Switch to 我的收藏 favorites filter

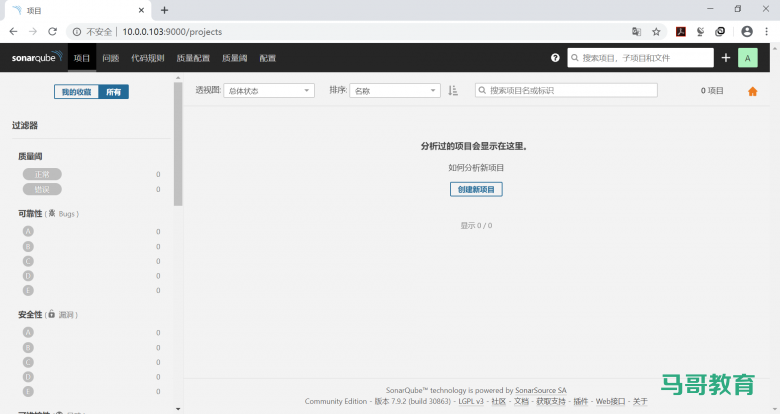[x=76, y=92]
